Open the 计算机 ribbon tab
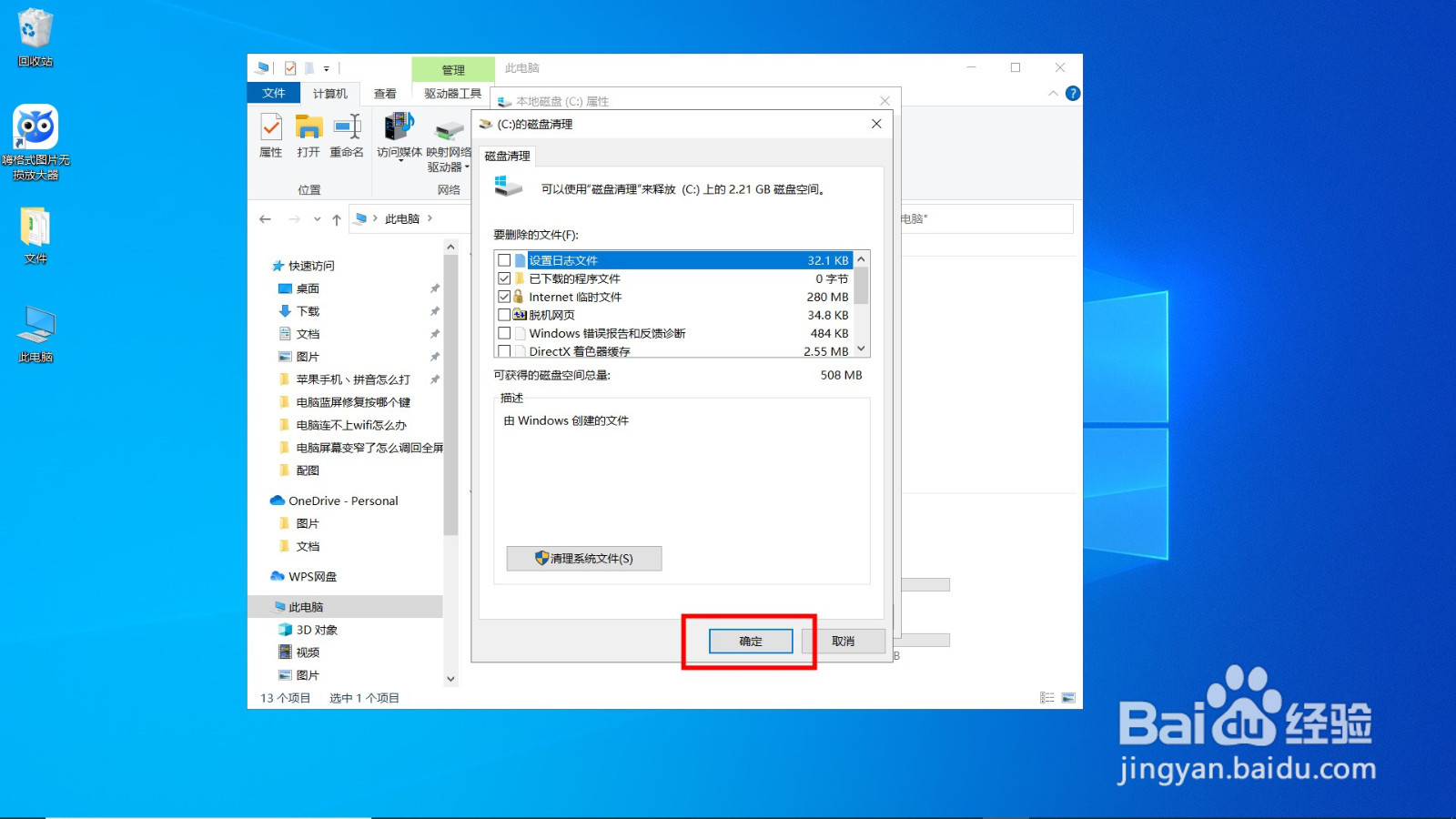 click(x=330, y=94)
